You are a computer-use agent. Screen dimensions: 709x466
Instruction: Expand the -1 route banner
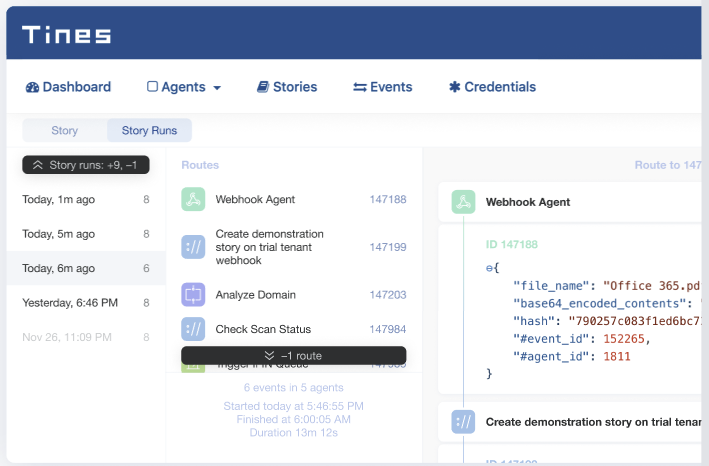tap(293, 356)
